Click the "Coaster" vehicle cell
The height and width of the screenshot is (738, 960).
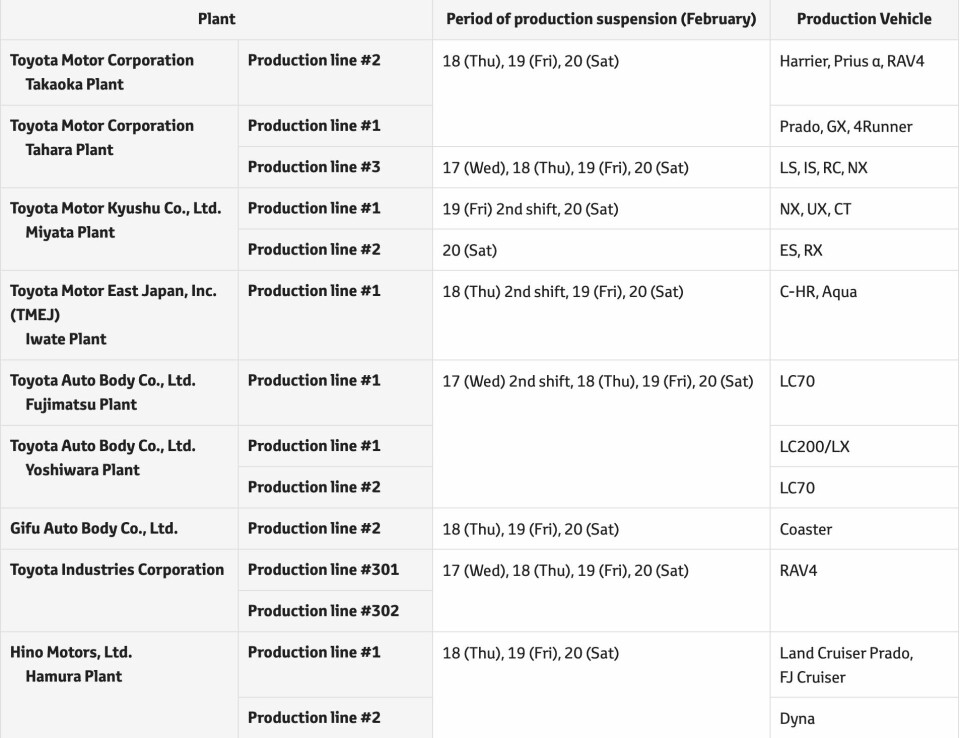(x=806, y=529)
